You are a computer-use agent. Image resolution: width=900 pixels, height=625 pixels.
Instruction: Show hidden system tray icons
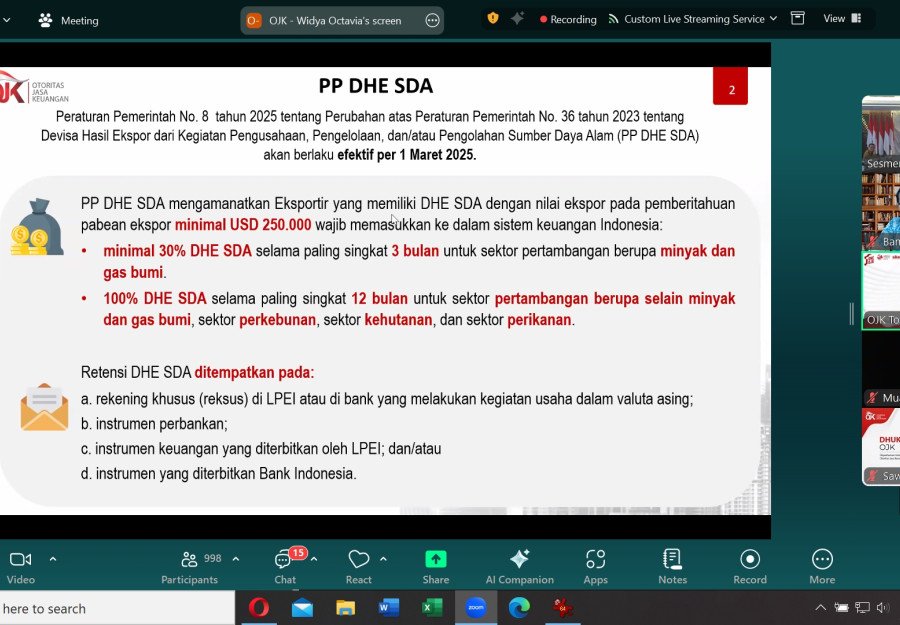[x=821, y=607]
